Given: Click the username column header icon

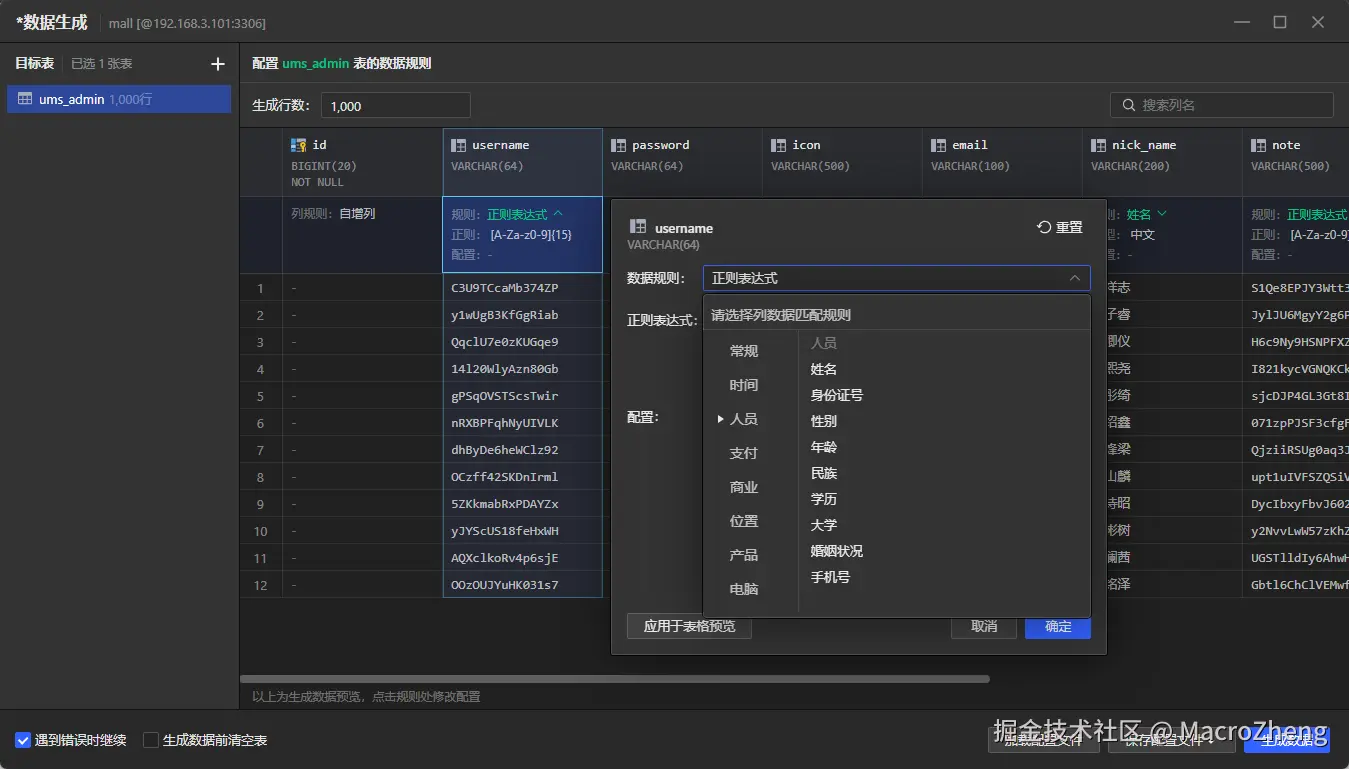Looking at the screenshot, I should tap(459, 145).
